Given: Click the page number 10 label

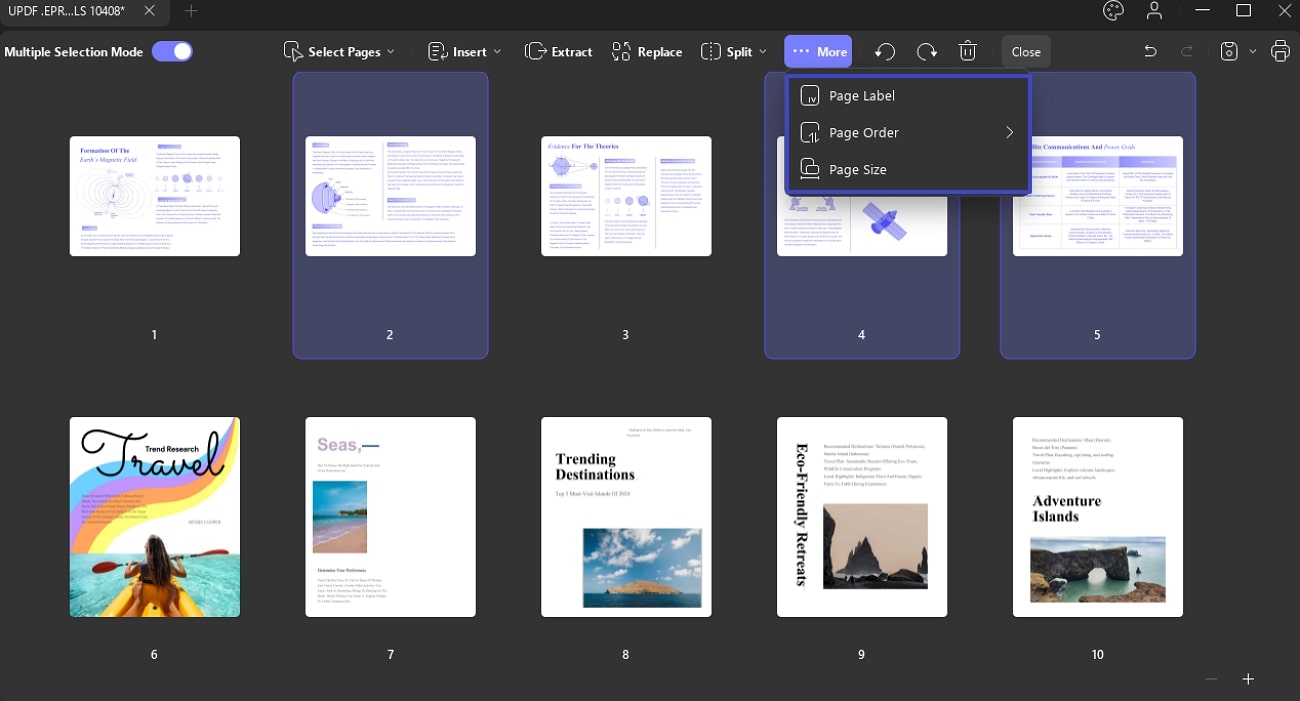Looking at the screenshot, I should [1098, 654].
